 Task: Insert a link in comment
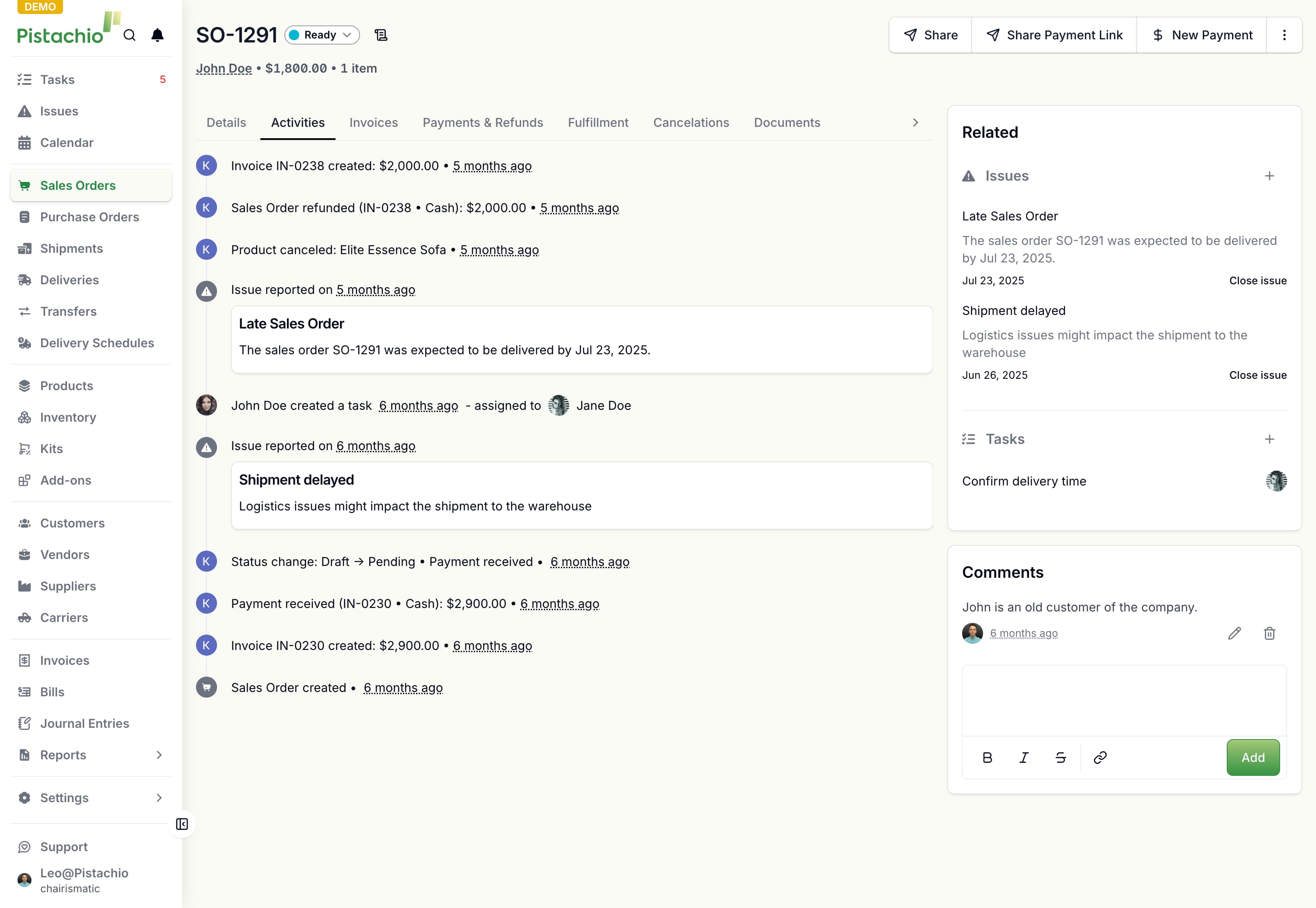coord(1100,757)
